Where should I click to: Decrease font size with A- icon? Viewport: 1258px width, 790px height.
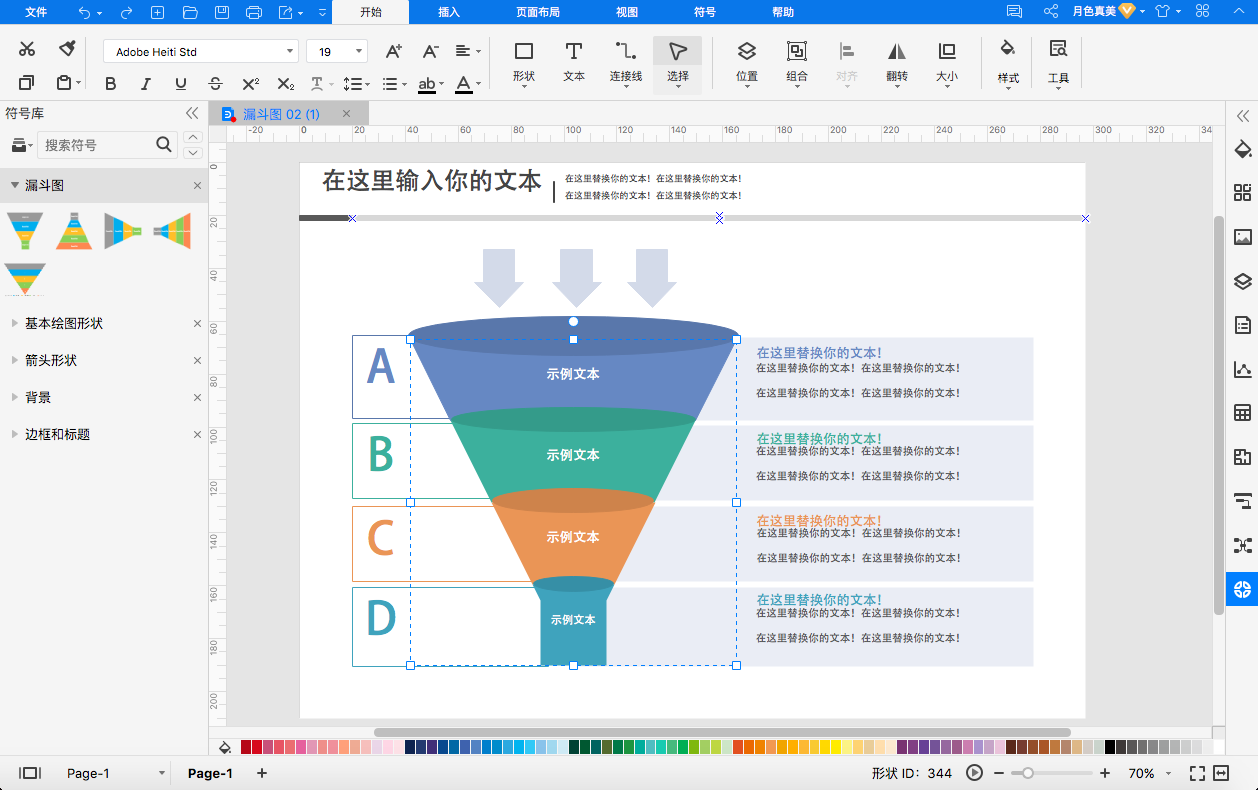click(x=430, y=51)
